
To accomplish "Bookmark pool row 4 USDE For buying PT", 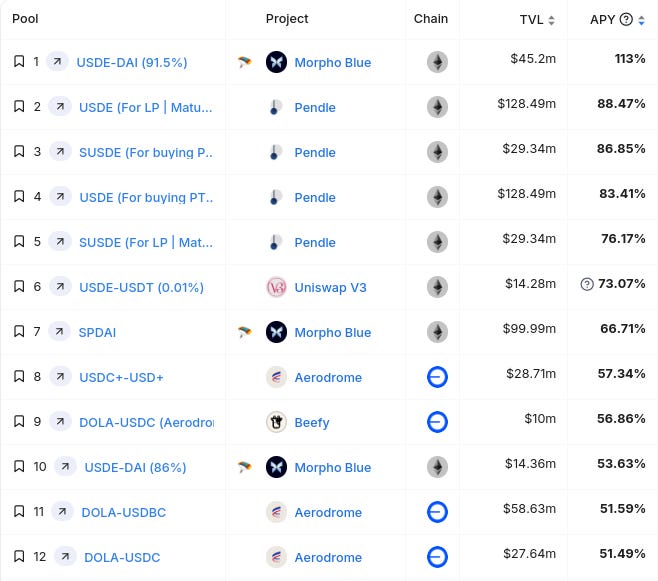I will 19,196.
